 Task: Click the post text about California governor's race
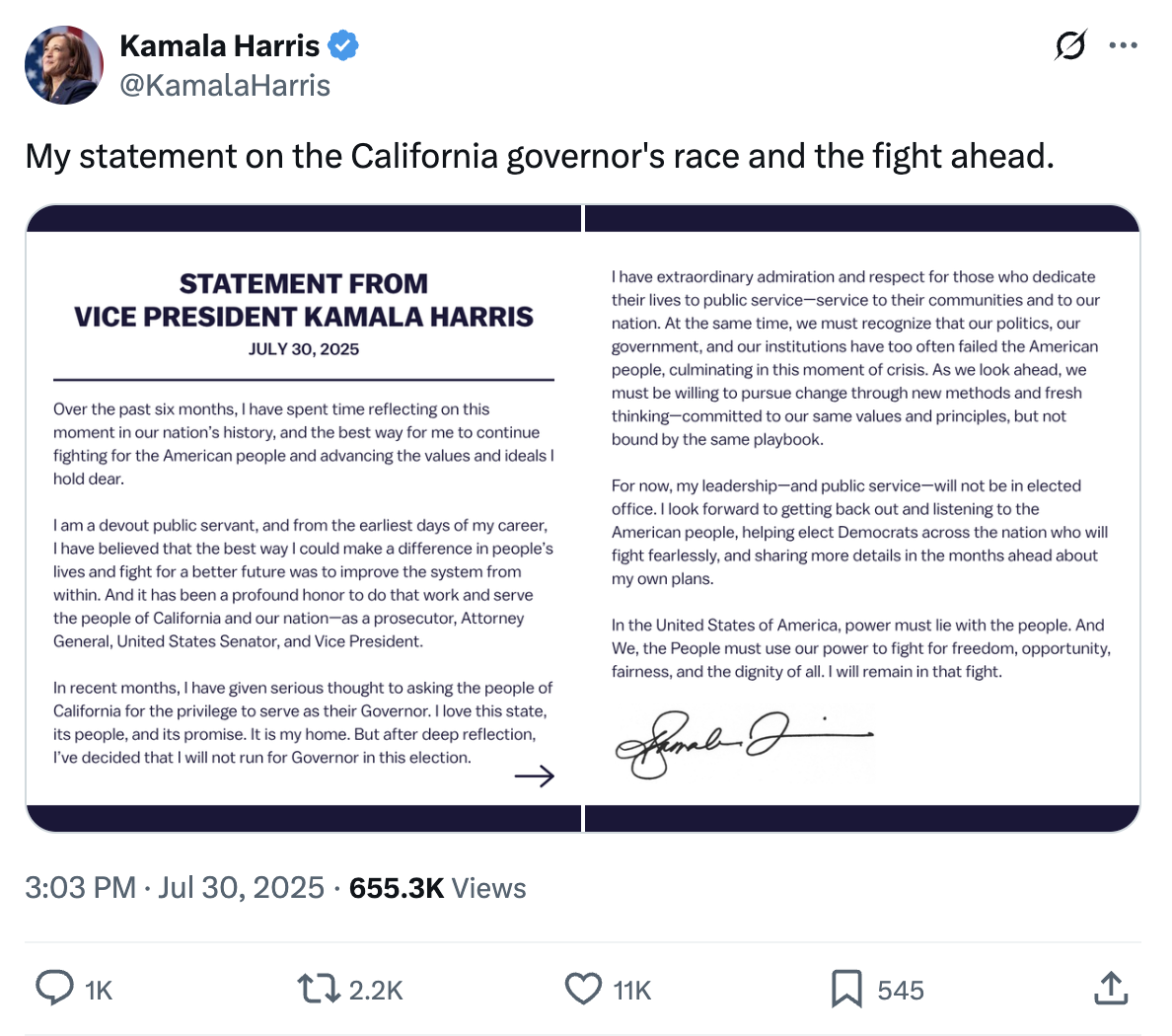[539, 156]
